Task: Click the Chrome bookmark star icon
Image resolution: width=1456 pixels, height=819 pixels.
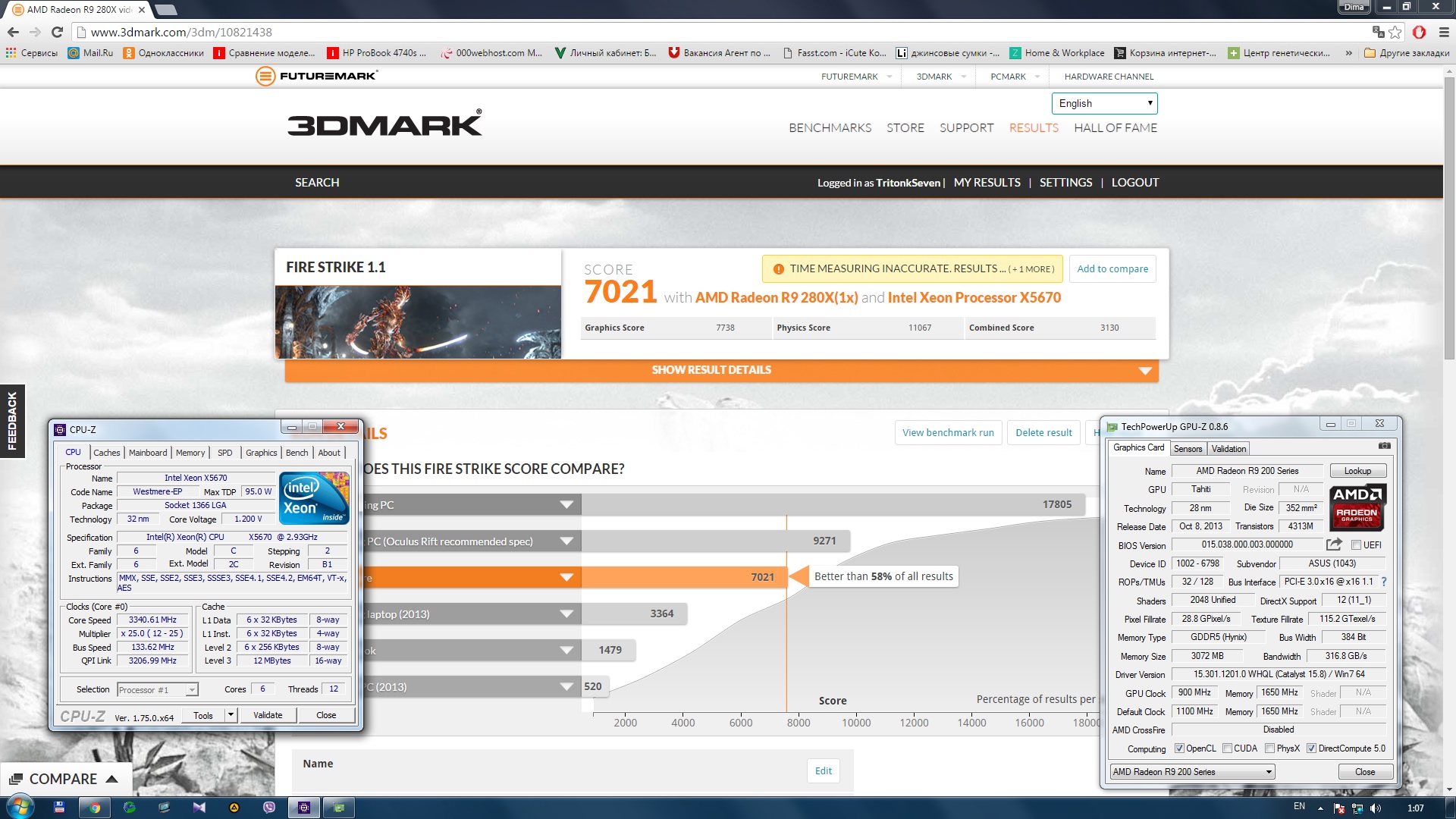Action: 1395,32
